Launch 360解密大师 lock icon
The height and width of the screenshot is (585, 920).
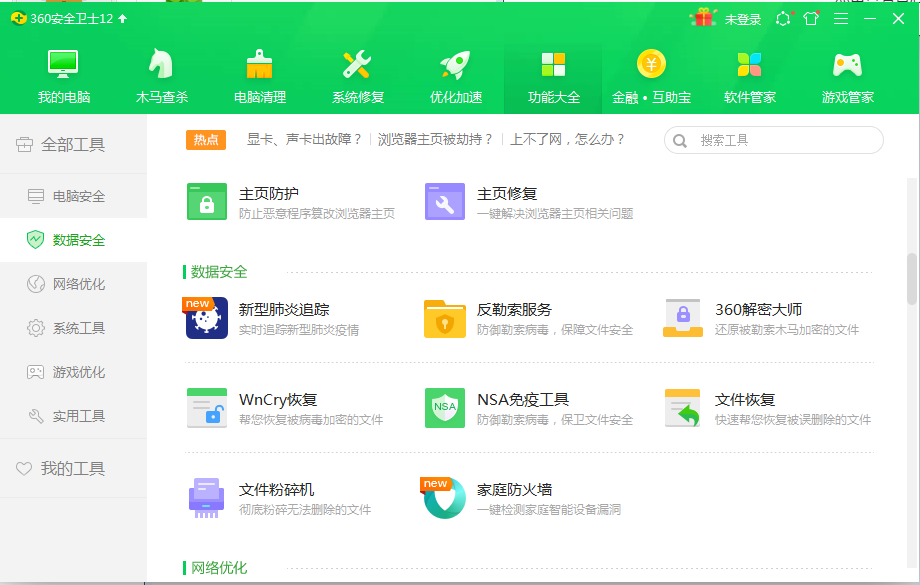coord(682,318)
